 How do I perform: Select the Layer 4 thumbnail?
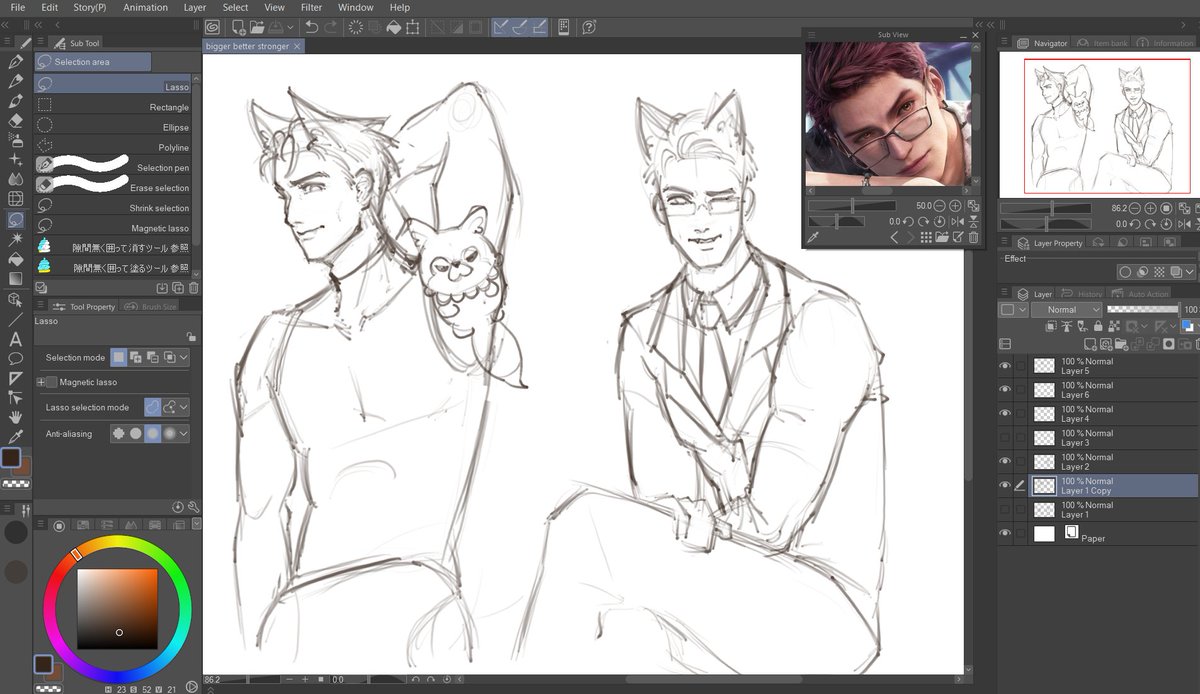1044,414
